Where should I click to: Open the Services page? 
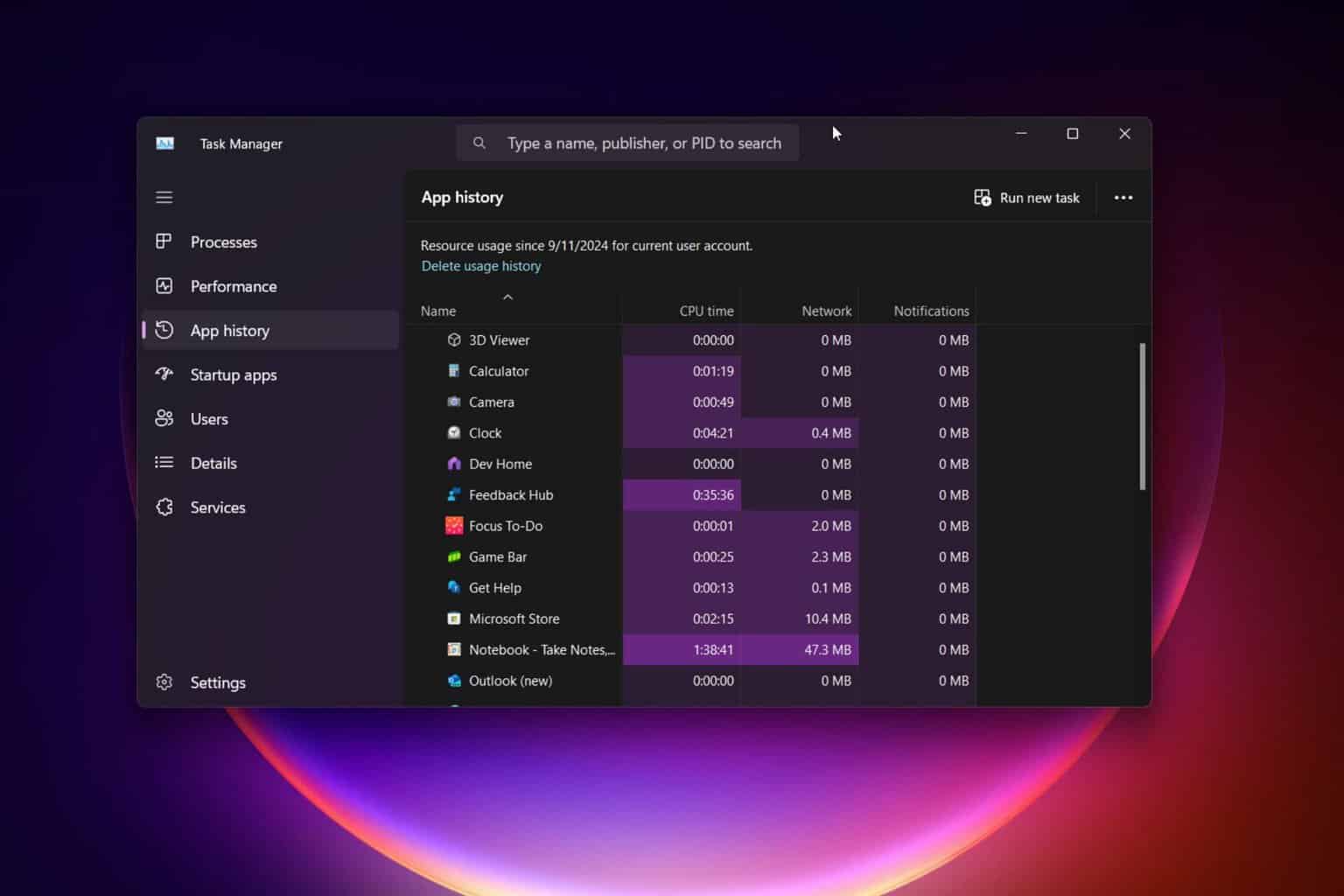270,507
